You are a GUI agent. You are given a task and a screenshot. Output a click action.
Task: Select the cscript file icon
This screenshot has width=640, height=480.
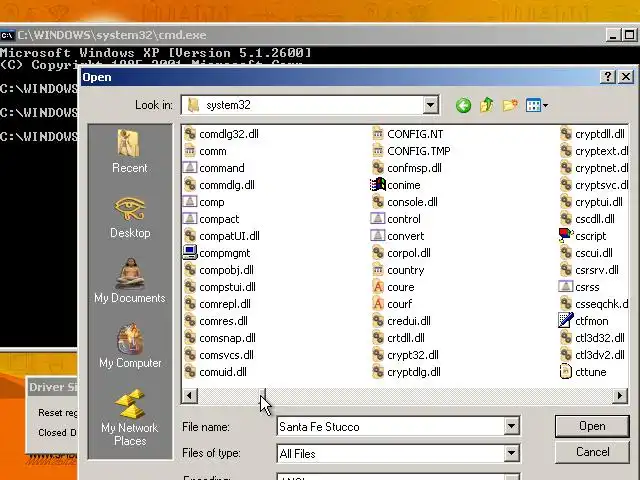tap(566, 236)
